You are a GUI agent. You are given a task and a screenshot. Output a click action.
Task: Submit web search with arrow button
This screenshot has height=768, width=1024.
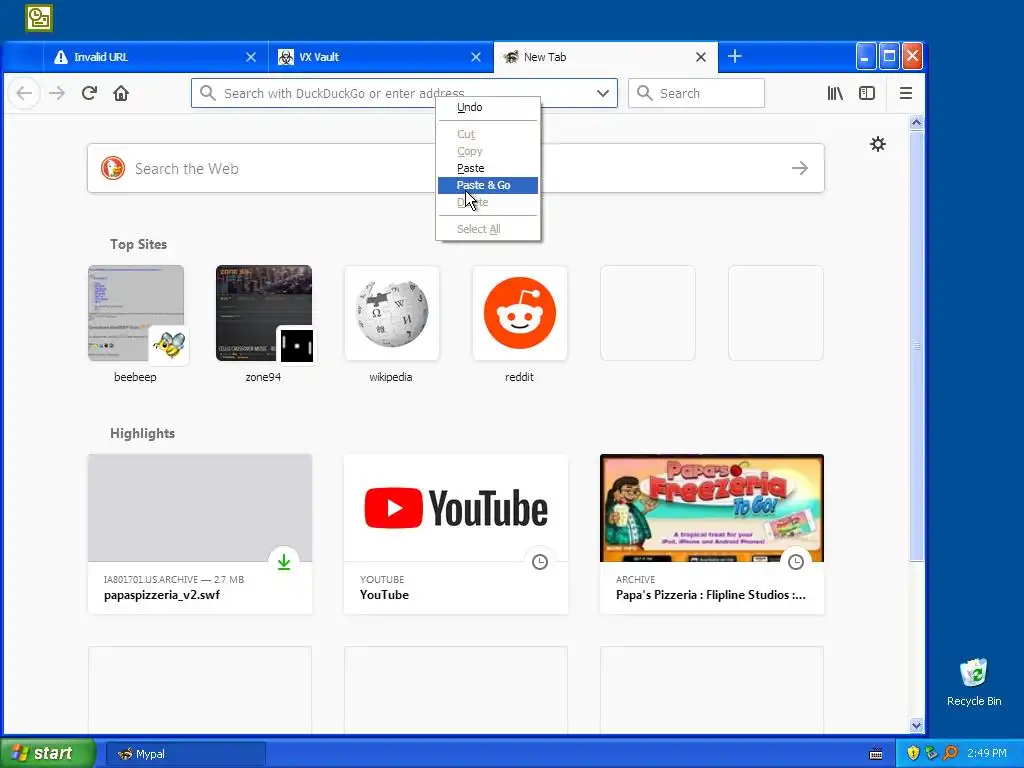click(x=800, y=168)
